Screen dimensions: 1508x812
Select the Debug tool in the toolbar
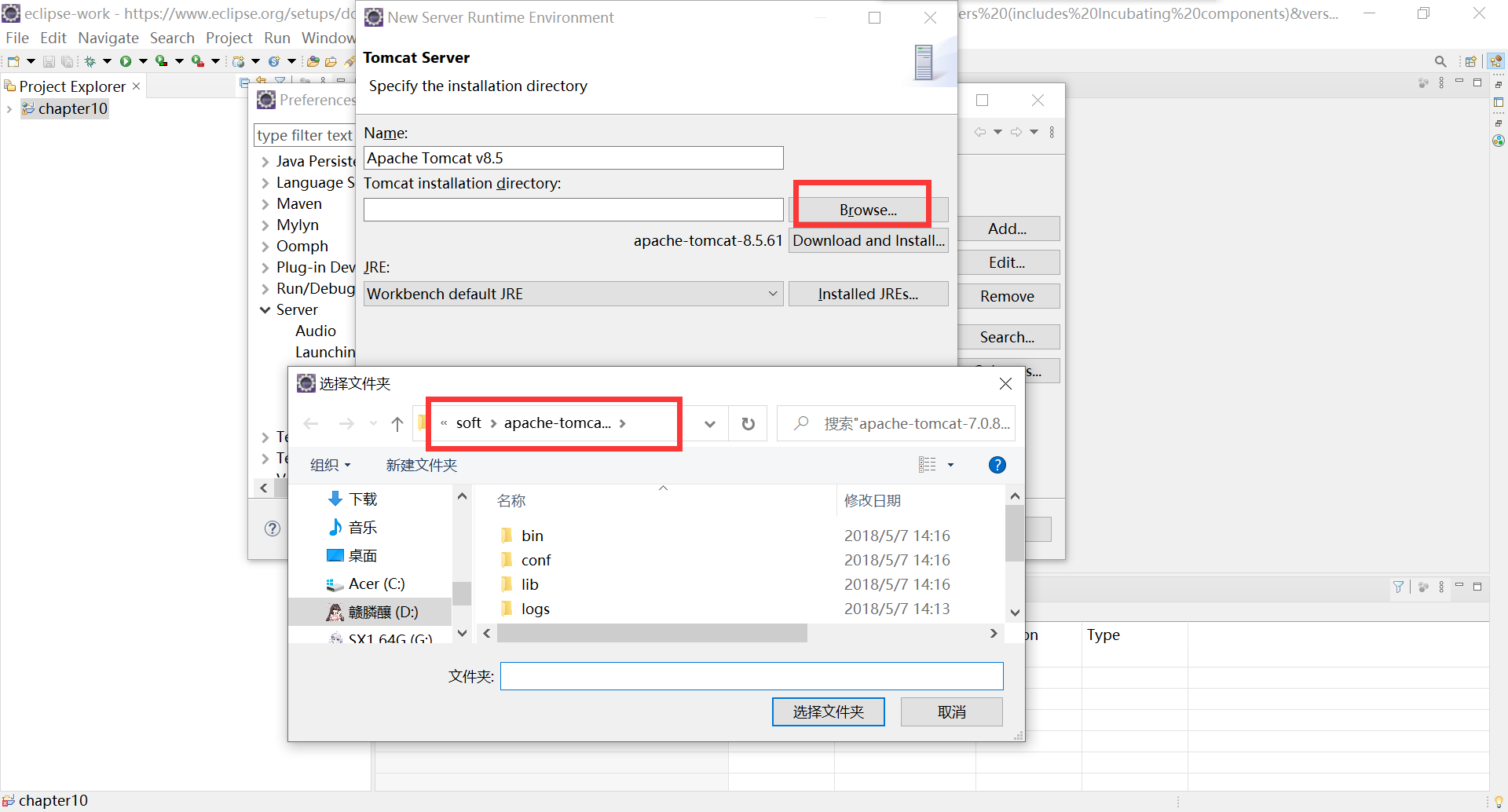click(90, 60)
